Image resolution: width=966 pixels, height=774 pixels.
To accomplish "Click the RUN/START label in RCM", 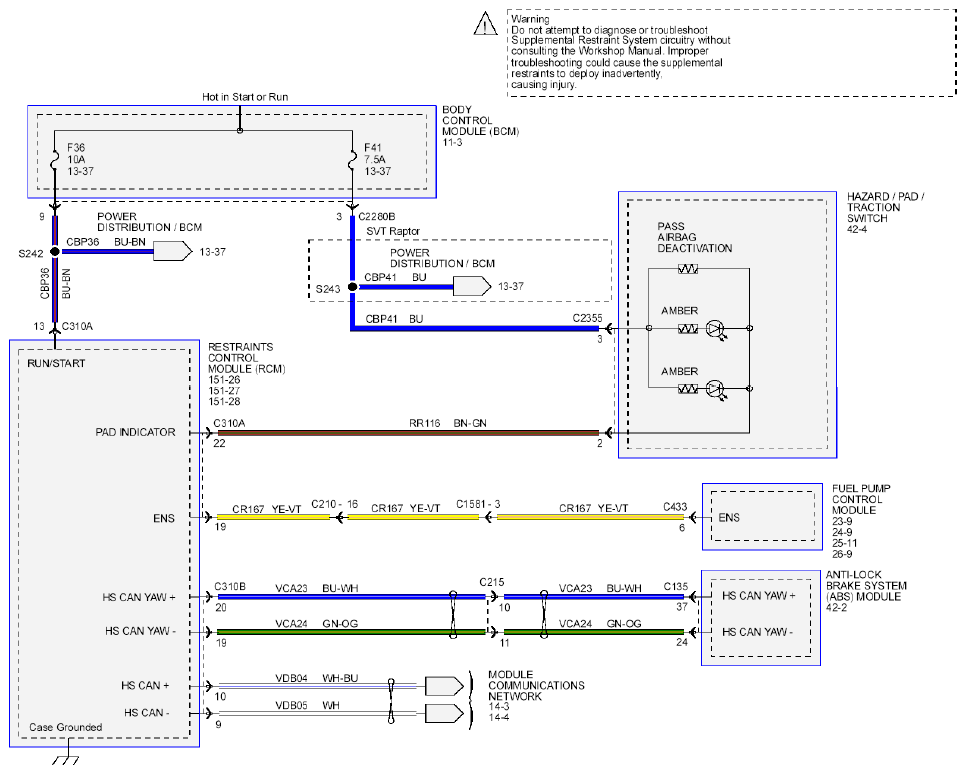I will click(56, 363).
